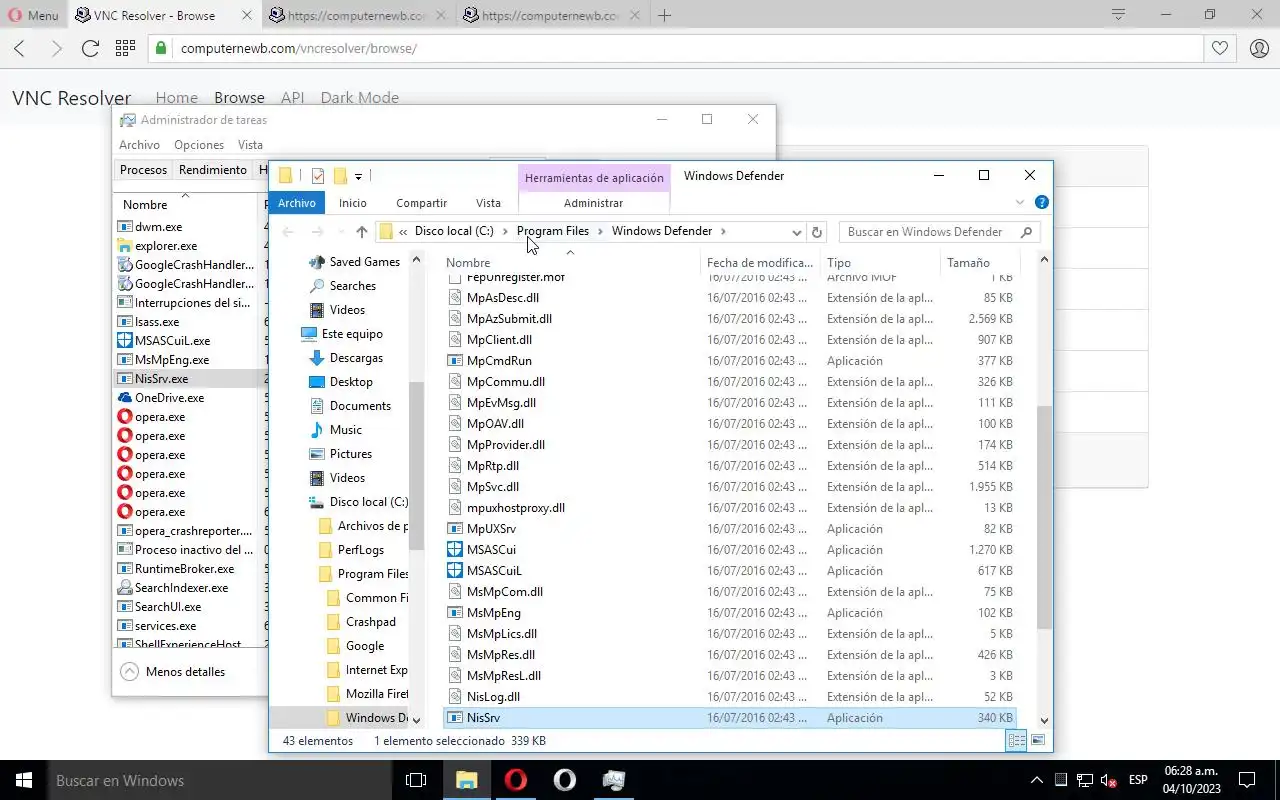Open Administrar ribbon tab

pos(593,203)
